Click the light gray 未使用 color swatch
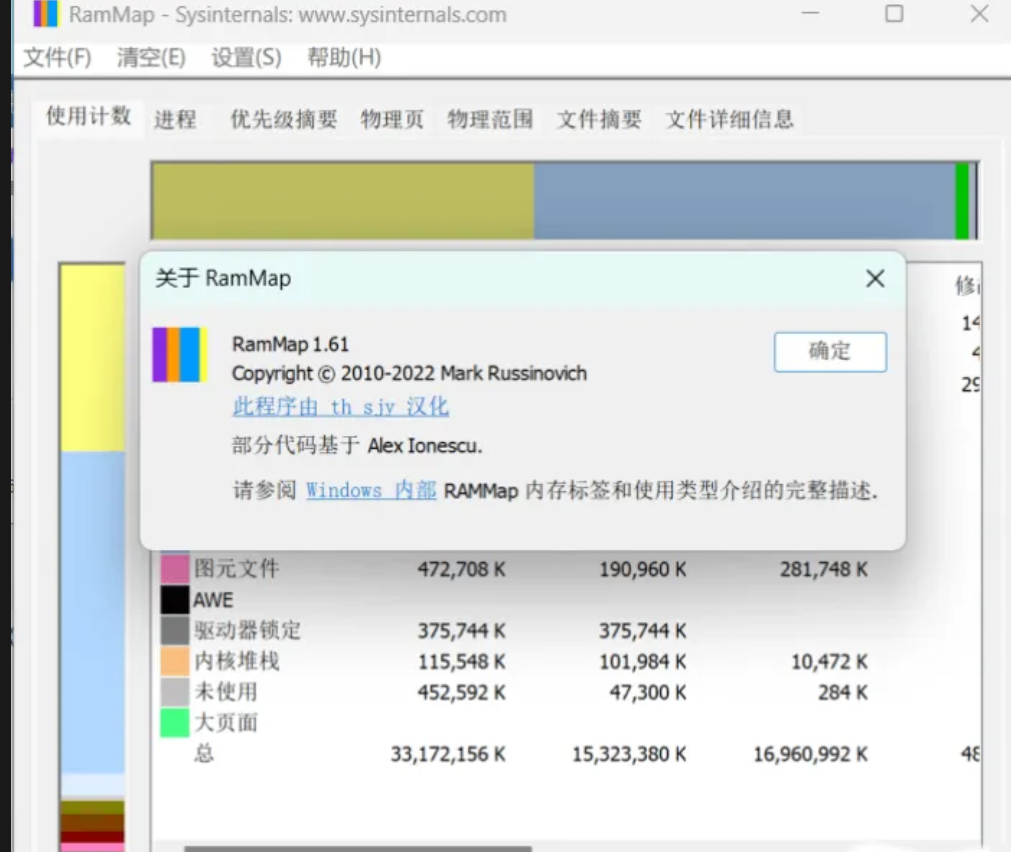The image size is (1011, 852). click(175, 691)
